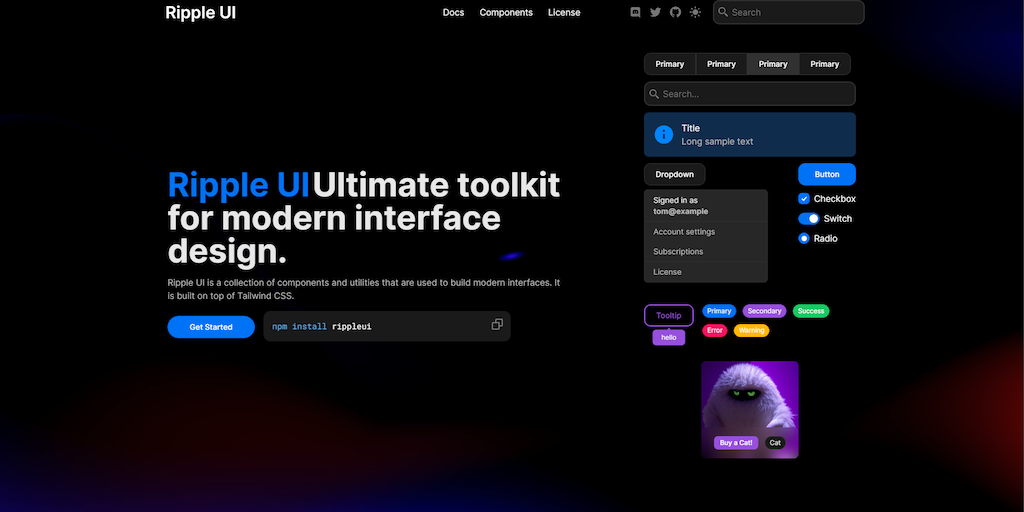Toggle light theme via the sun icon
This screenshot has height=512, width=1024.
(696, 12)
